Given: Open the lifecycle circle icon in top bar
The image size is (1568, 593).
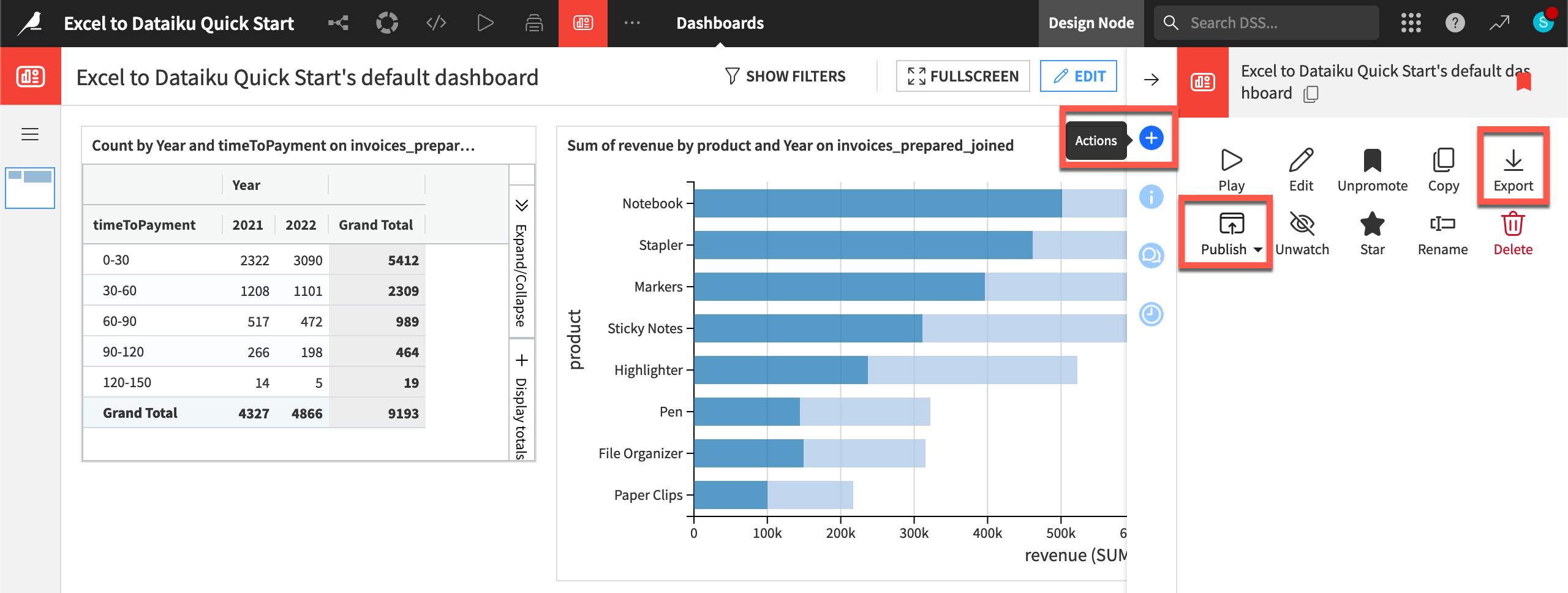Looking at the screenshot, I should coord(387,23).
